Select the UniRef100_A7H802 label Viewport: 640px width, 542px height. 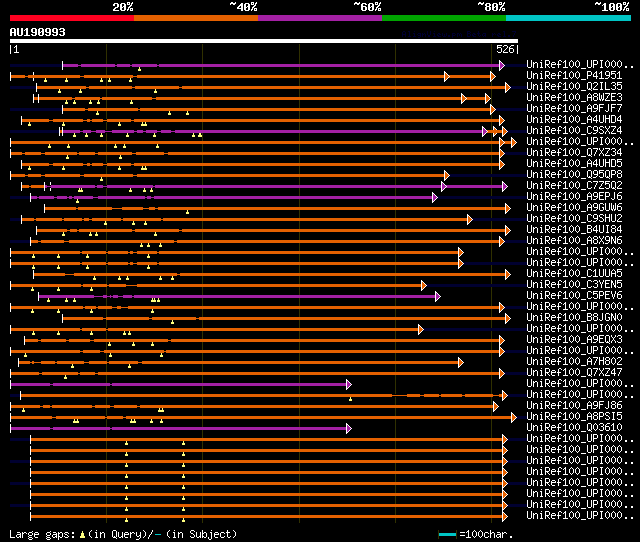pos(574,362)
